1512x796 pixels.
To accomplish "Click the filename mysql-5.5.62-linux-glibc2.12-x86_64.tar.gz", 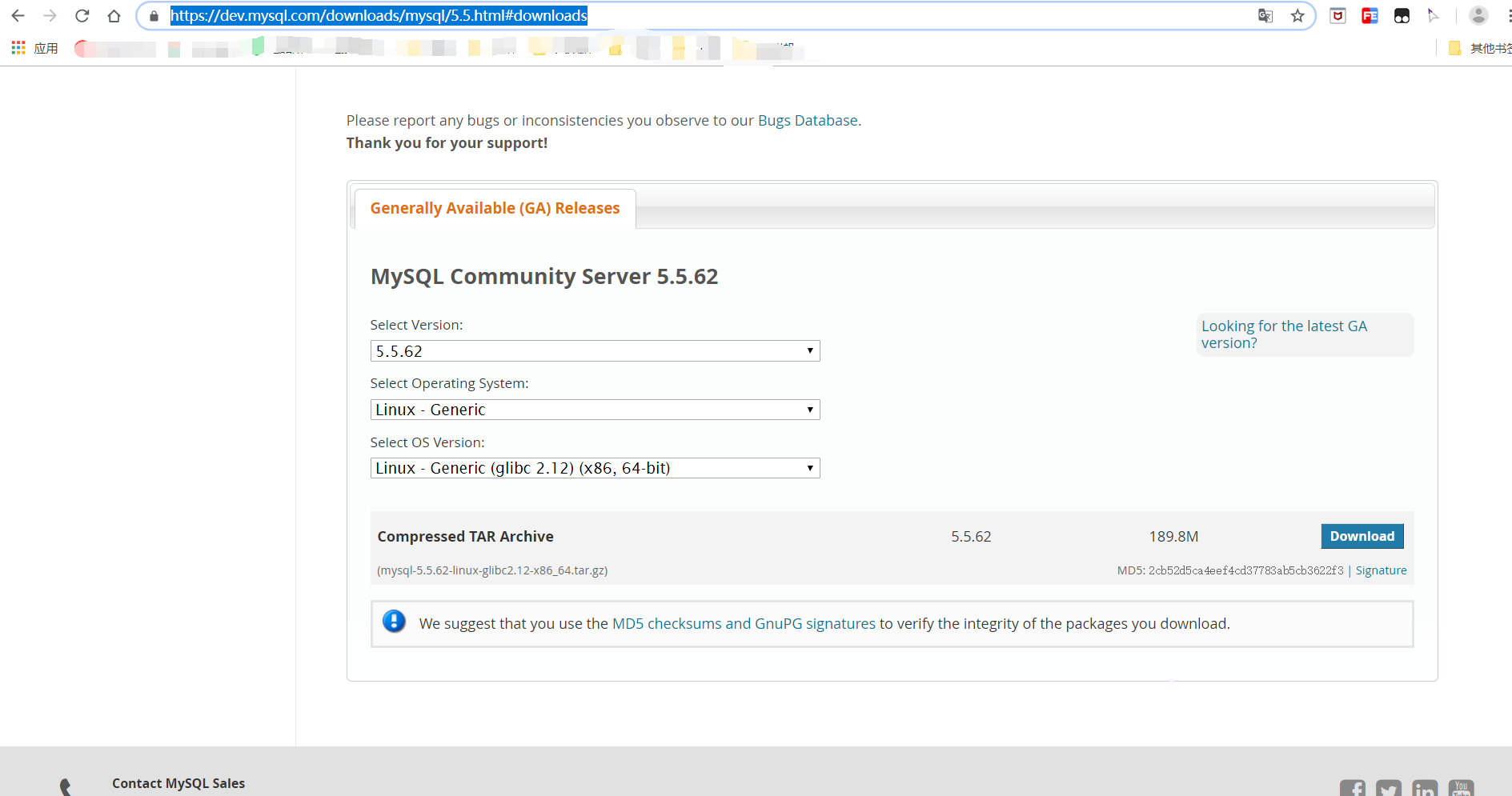I will (492, 570).
